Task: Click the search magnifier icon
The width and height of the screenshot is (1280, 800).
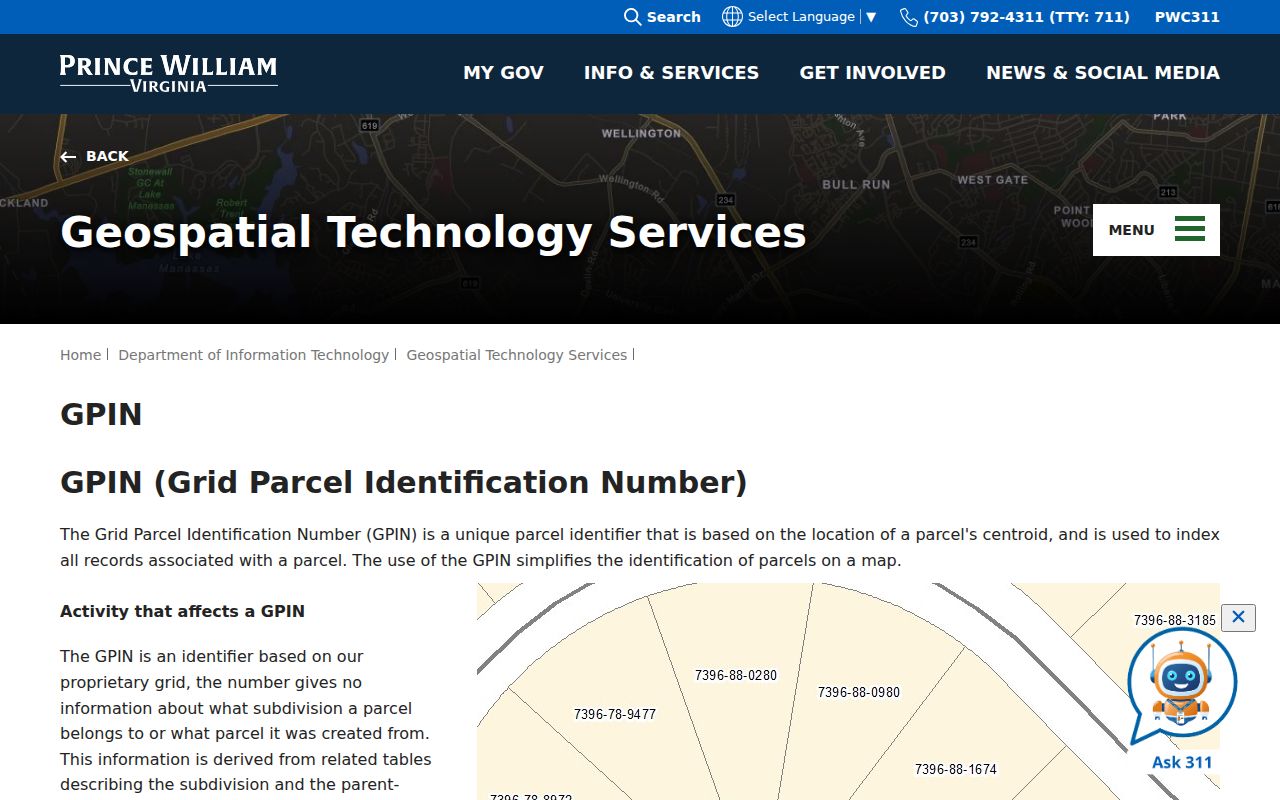Action: point(632,17)
